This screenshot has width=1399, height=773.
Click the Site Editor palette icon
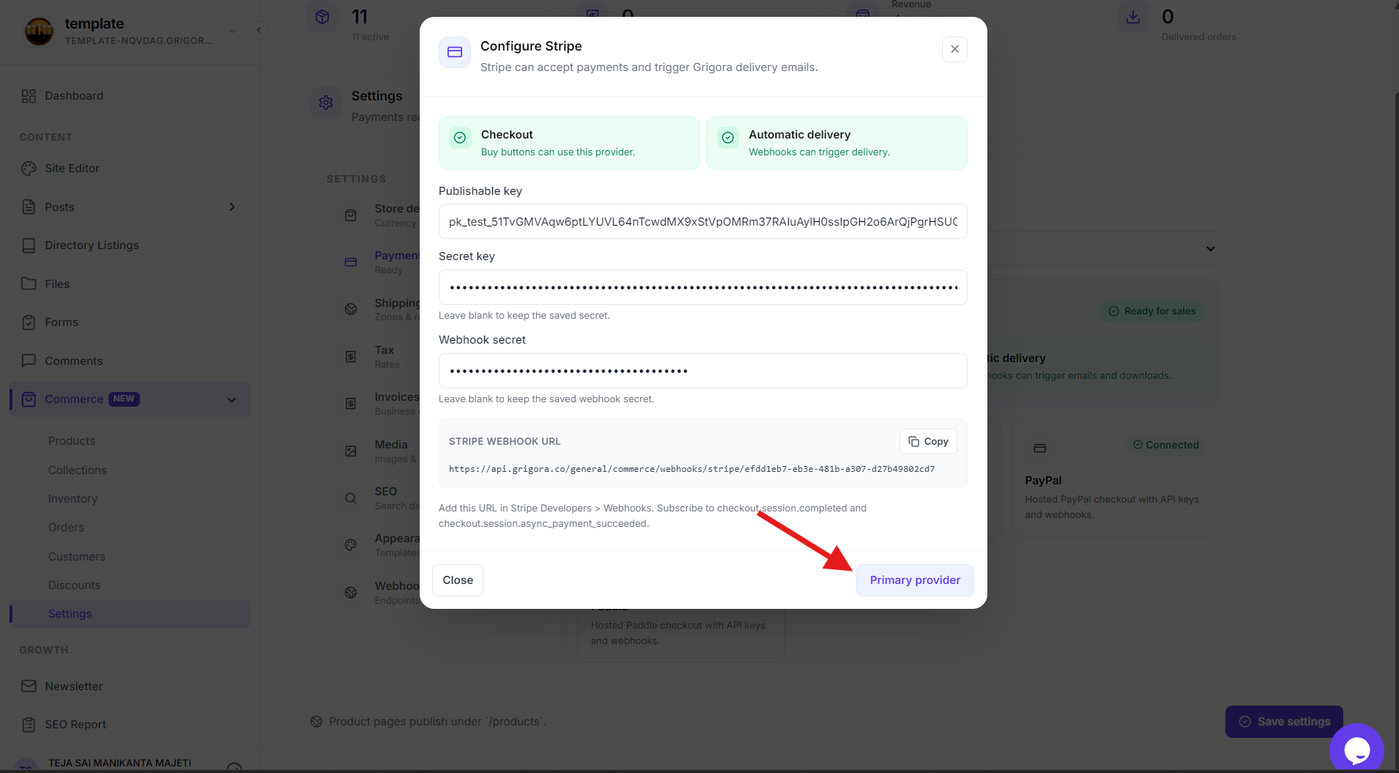coord(28,168)
